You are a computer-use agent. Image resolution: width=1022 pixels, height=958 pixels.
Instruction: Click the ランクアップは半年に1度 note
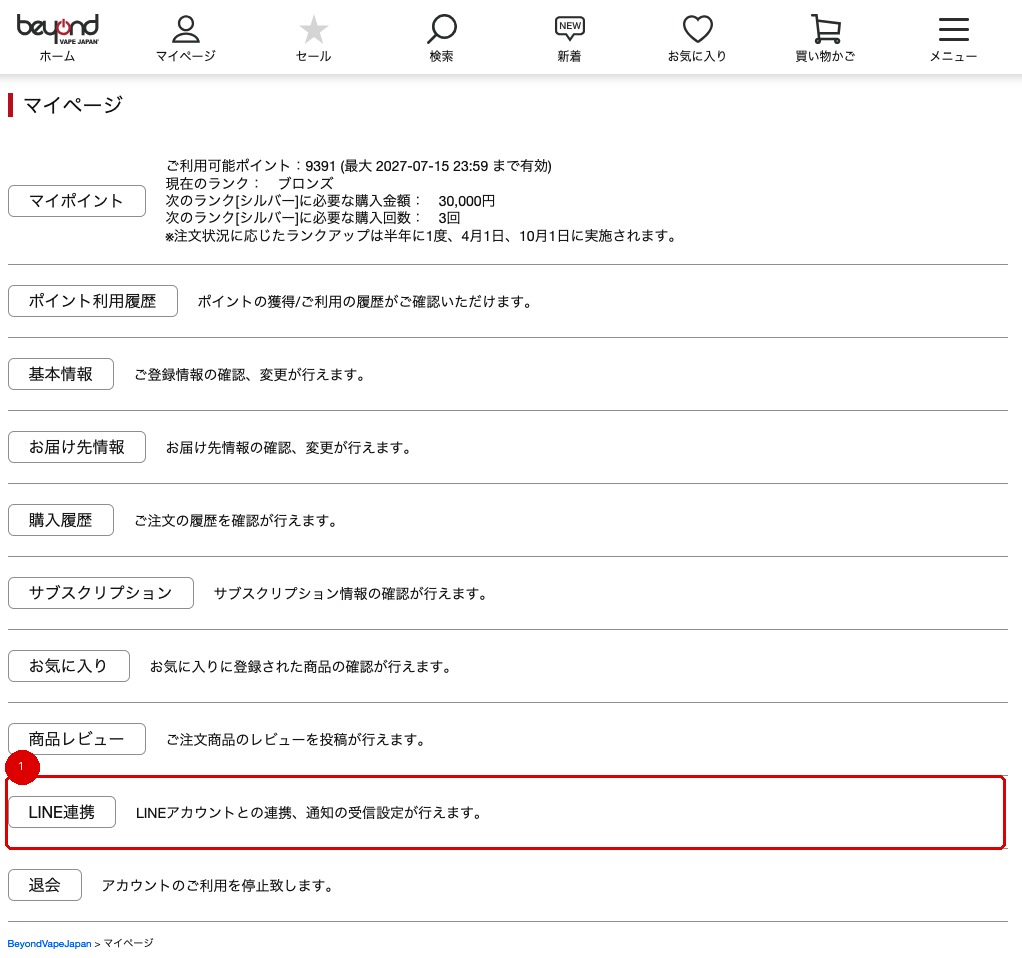coord(420,236)
